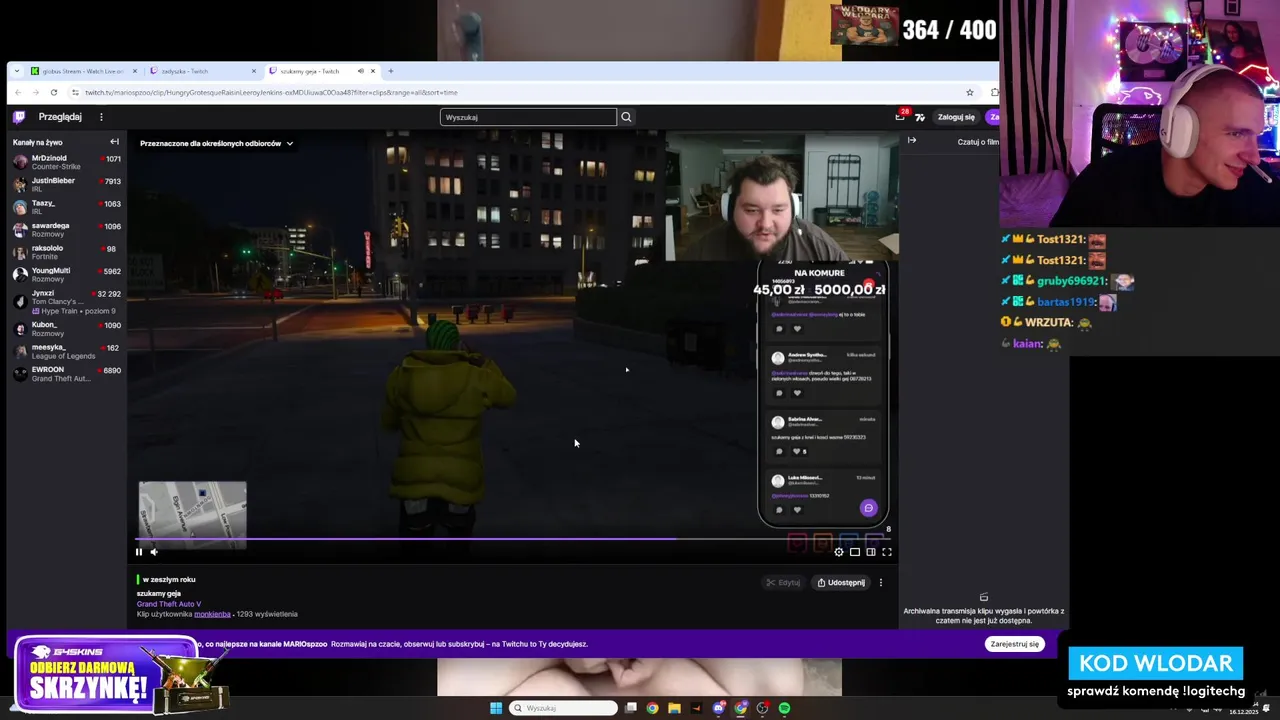Mute audio icon on active tab
The width and height of the screenshot is (1280, 720).
tap(361, 71)
